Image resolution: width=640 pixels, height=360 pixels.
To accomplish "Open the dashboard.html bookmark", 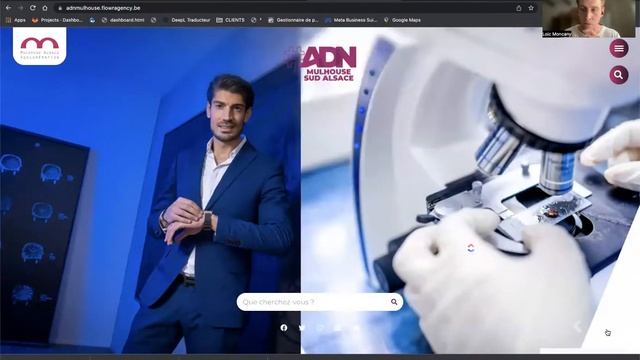I will tap(123, 20).
